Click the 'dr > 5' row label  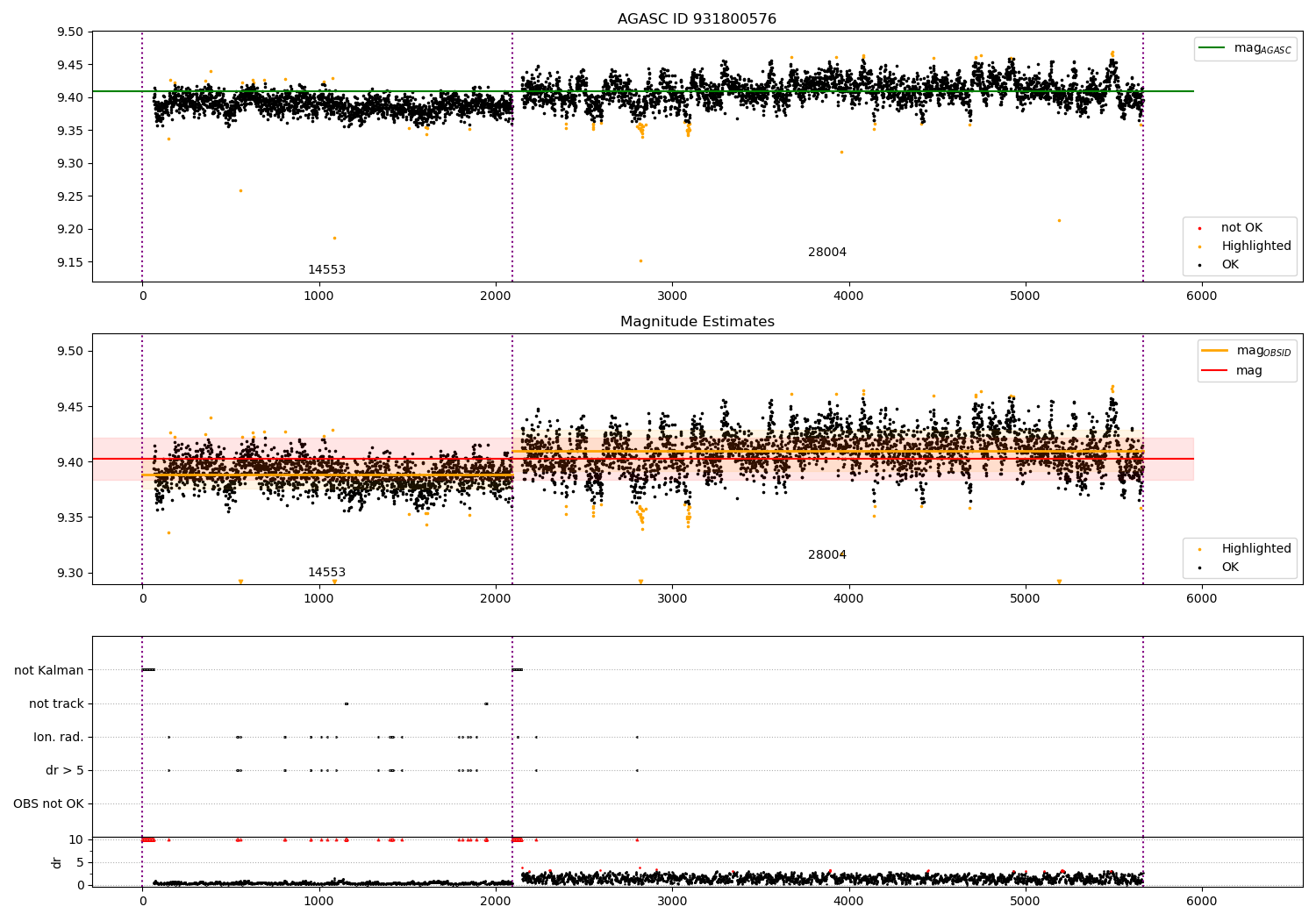[65, 770]
